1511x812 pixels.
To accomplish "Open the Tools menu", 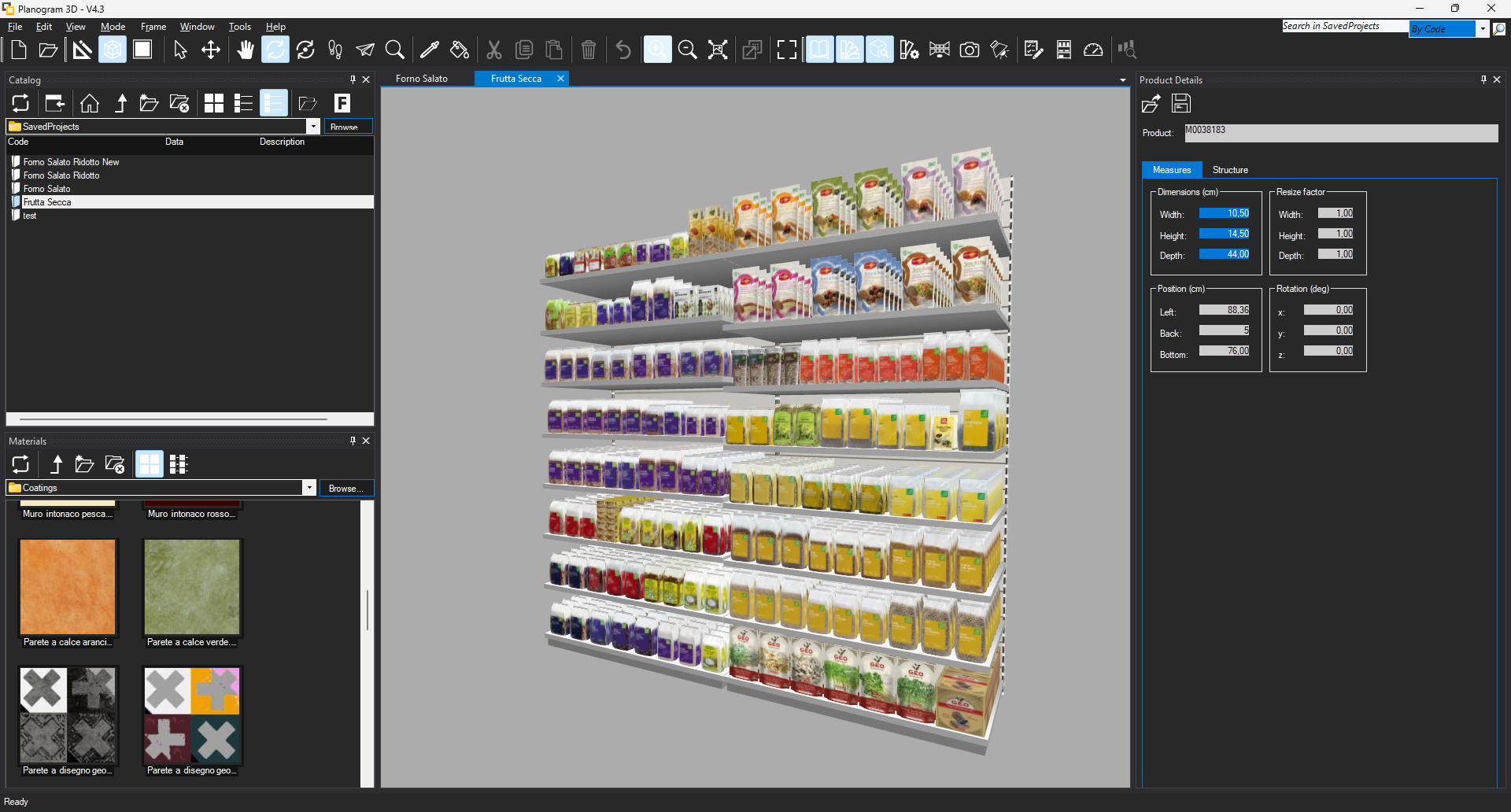I will coord(239,27).
